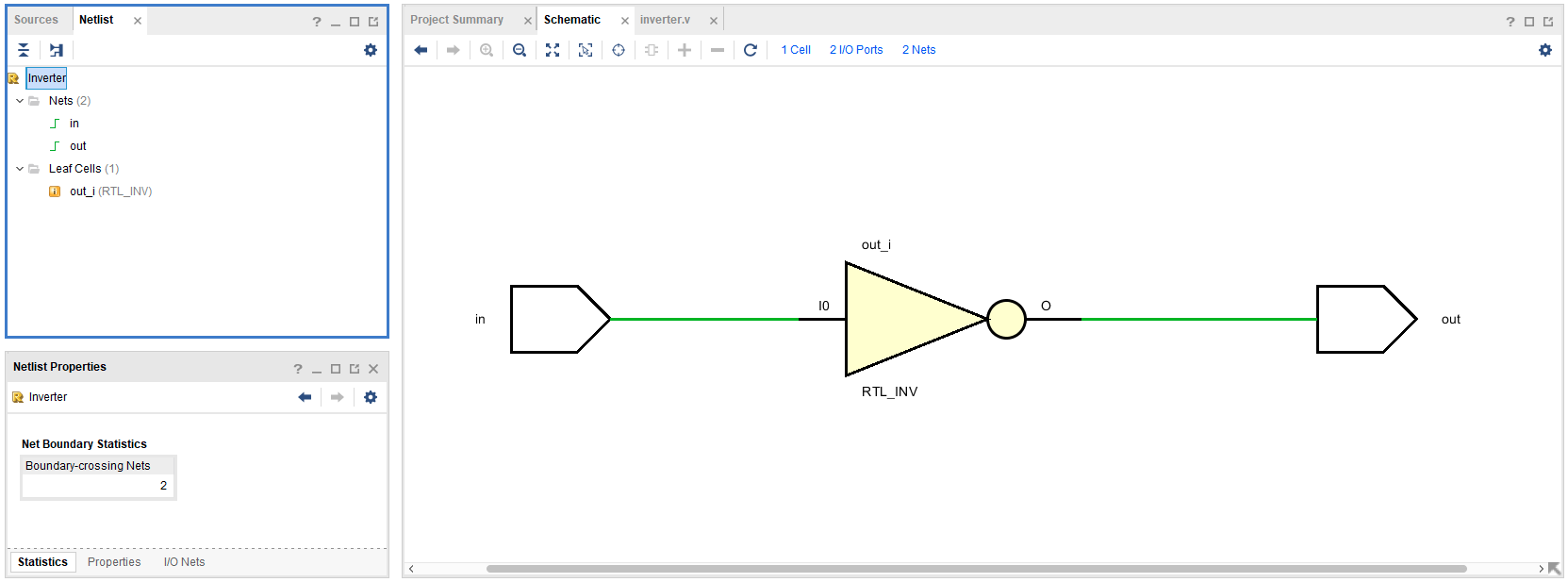The height and width of the screenshot is (582, 1568).
Task: Open the Sources tab
Action: 36,20
